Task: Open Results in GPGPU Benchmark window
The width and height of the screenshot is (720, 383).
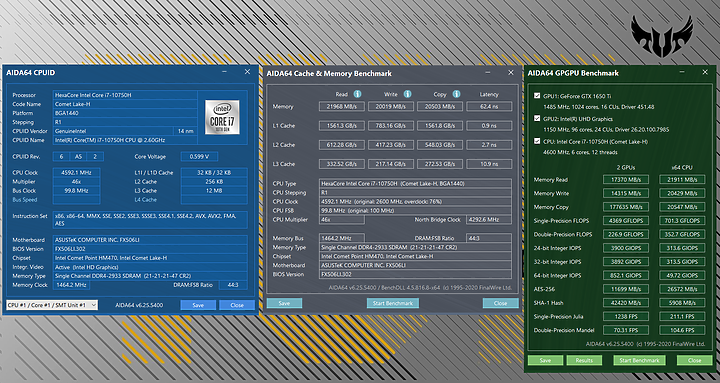Action: [584, 360]
